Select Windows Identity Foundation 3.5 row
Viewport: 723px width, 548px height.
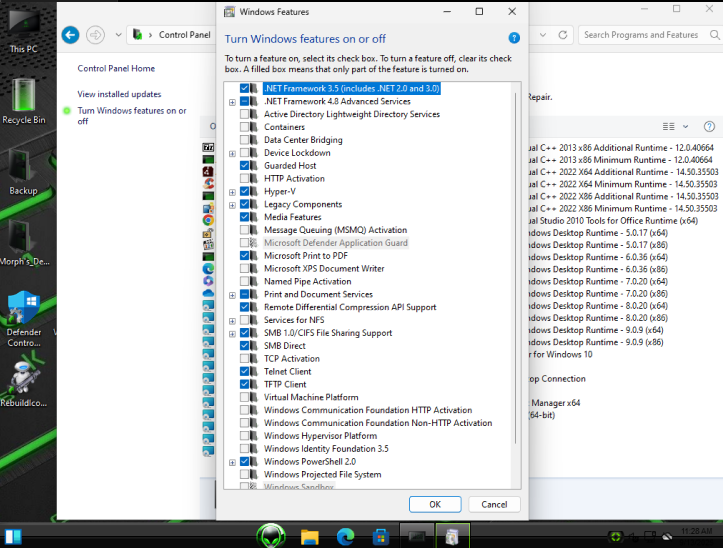click(326, 448)
